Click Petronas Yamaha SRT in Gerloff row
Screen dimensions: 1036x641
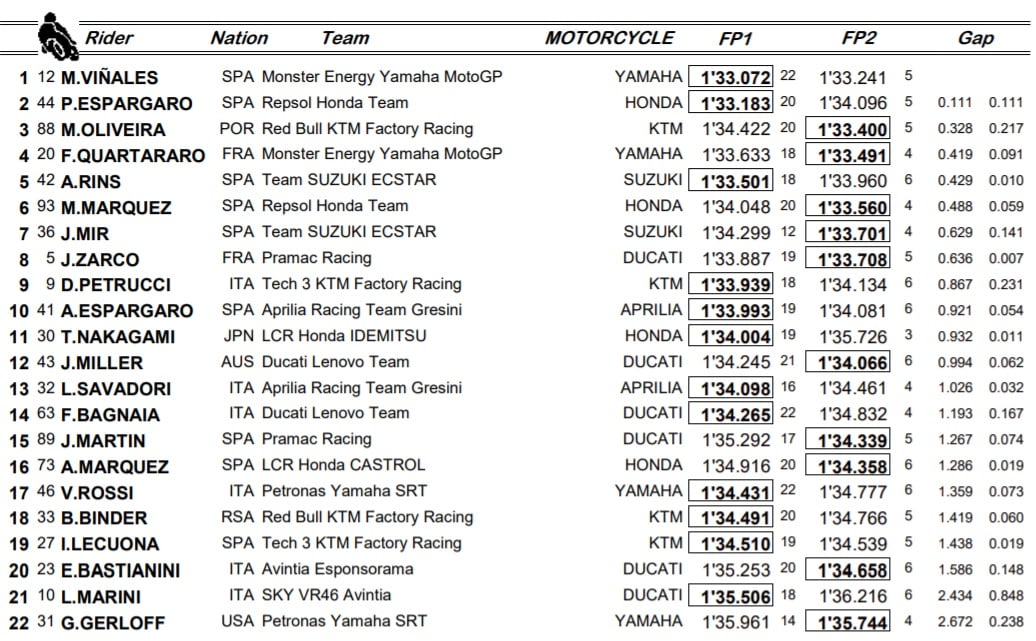click(x=344, y=621)
